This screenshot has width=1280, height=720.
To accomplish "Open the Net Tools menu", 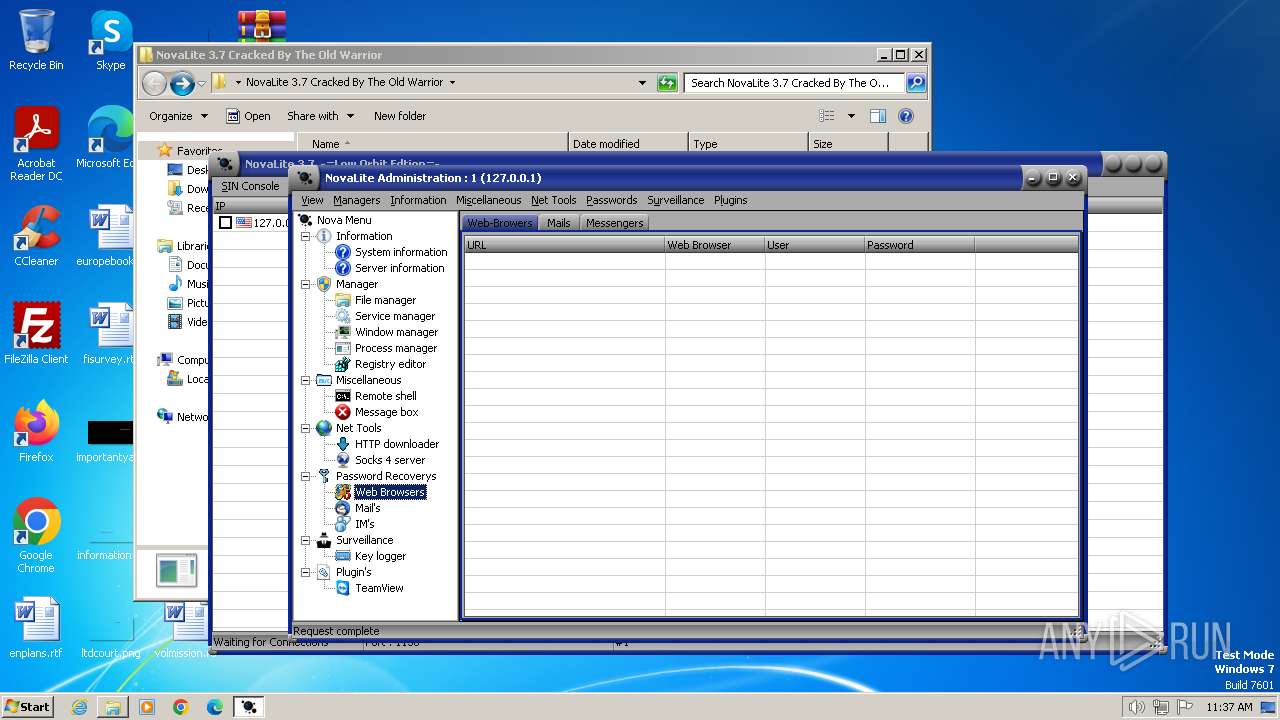I will [554, 200].
